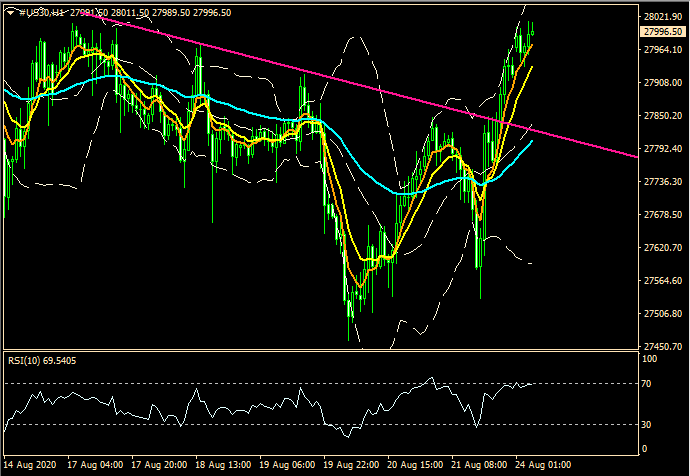This screenshot has height=476, width=690.
Task: Click the RSI 30 dashed level line
Action: point(300,424)
